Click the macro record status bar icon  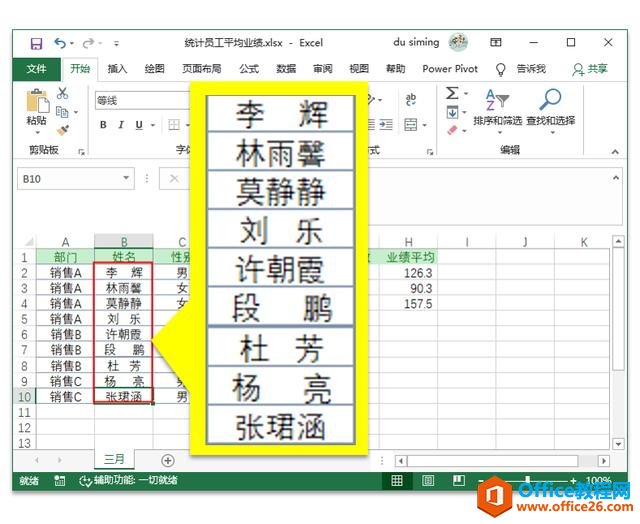60,481
